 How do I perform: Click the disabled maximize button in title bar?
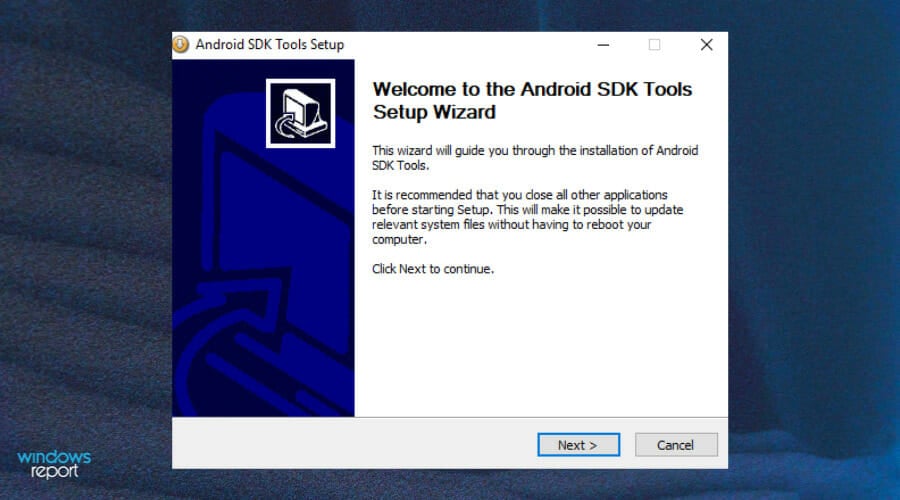click(x=654, y=45)
